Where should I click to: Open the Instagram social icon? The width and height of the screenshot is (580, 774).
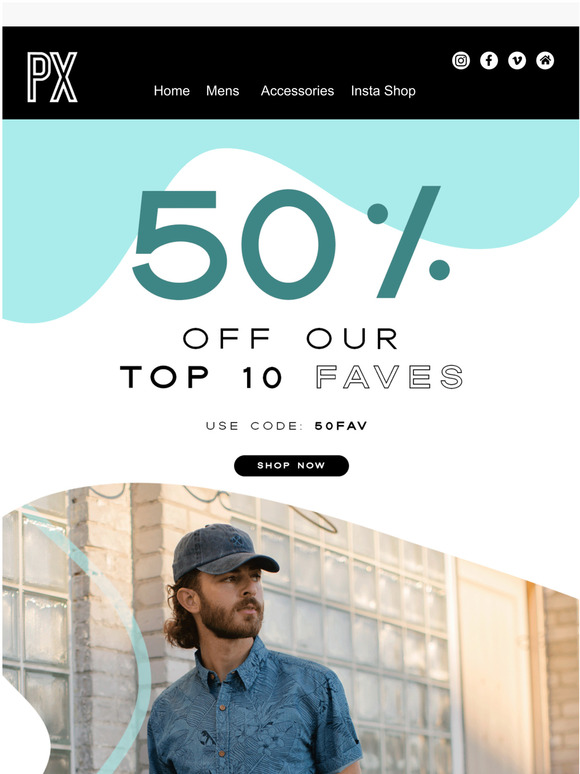click(461, 61)
